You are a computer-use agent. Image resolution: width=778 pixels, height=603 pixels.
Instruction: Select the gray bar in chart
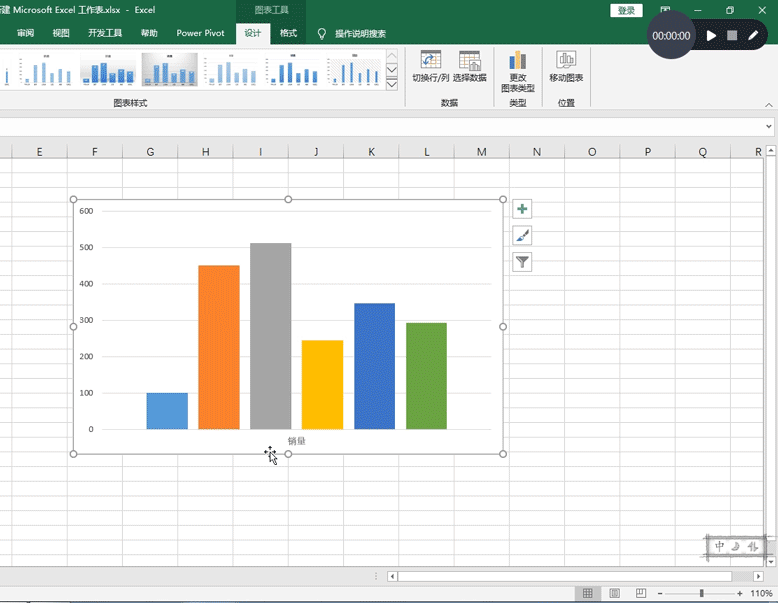pos(270,336)
